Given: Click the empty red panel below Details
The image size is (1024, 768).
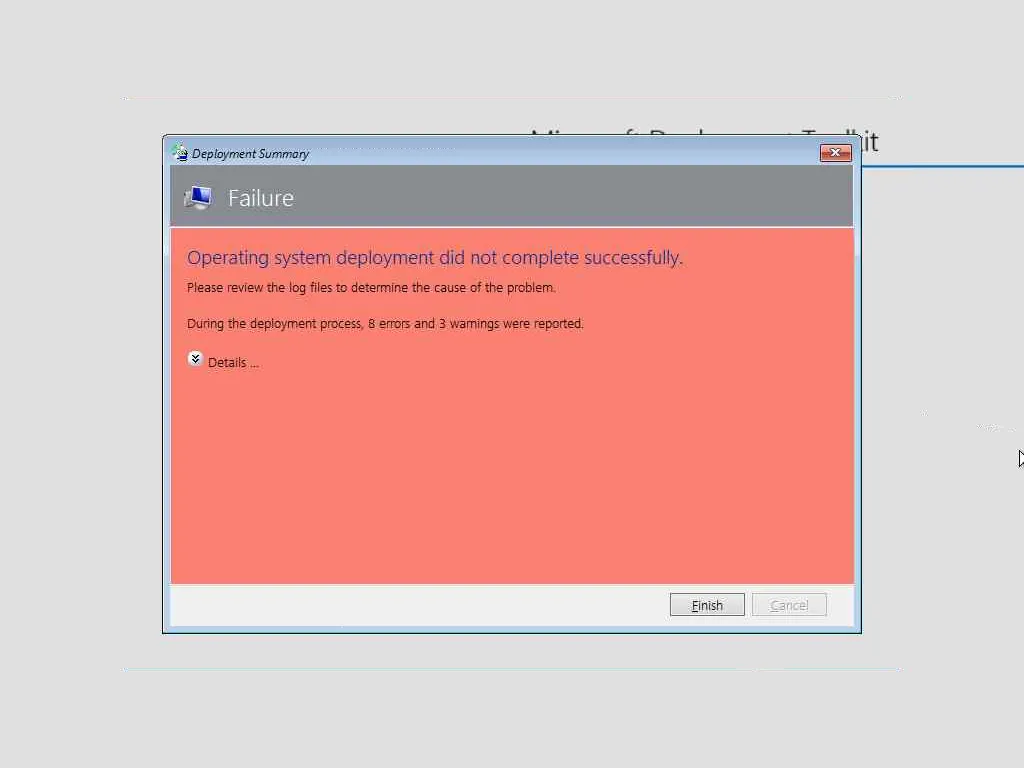Looking at the screenshot, I should [x=512, y=477].
